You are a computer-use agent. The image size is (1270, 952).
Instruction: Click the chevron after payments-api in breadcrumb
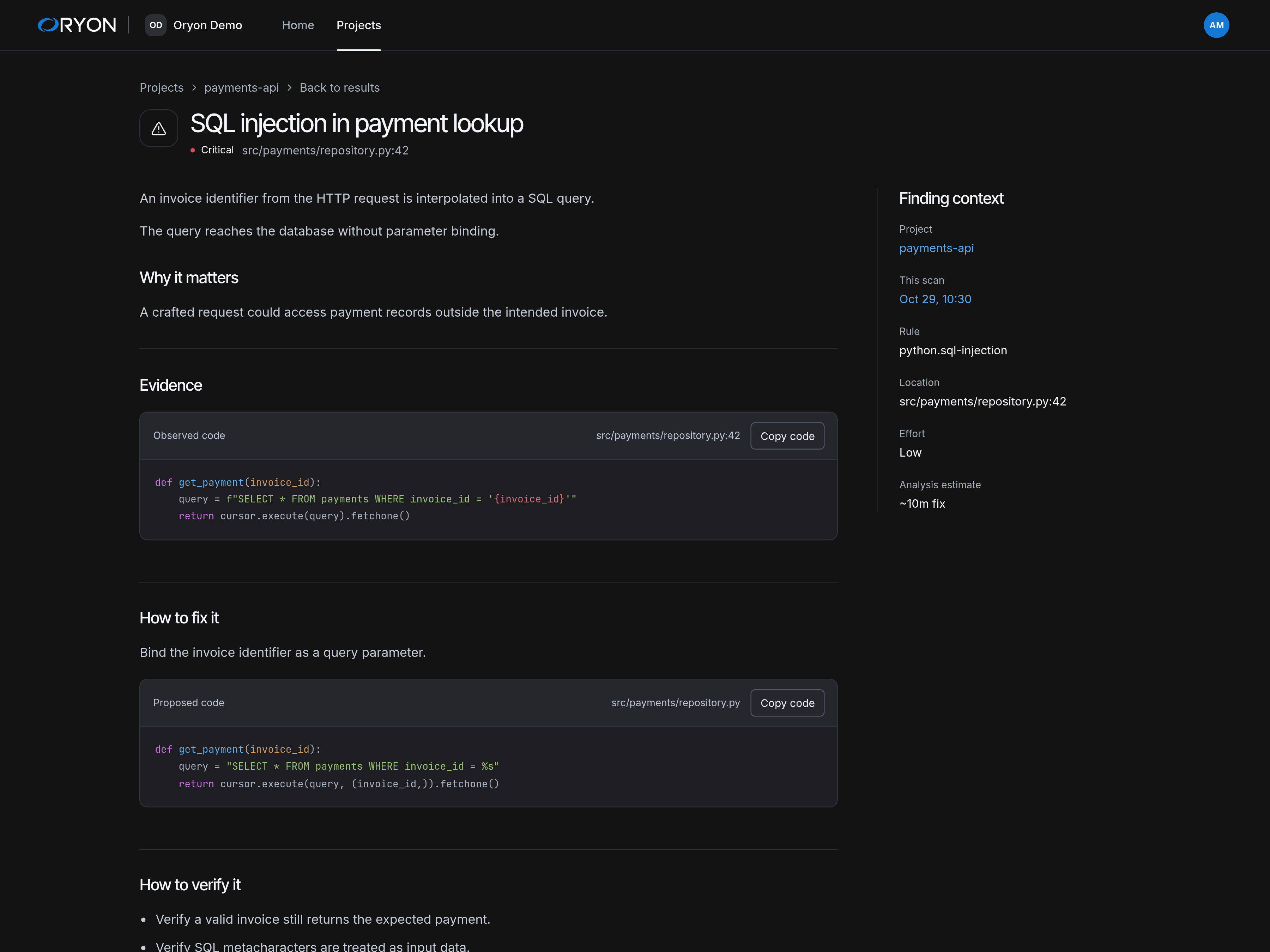click(x=289, y=88)
